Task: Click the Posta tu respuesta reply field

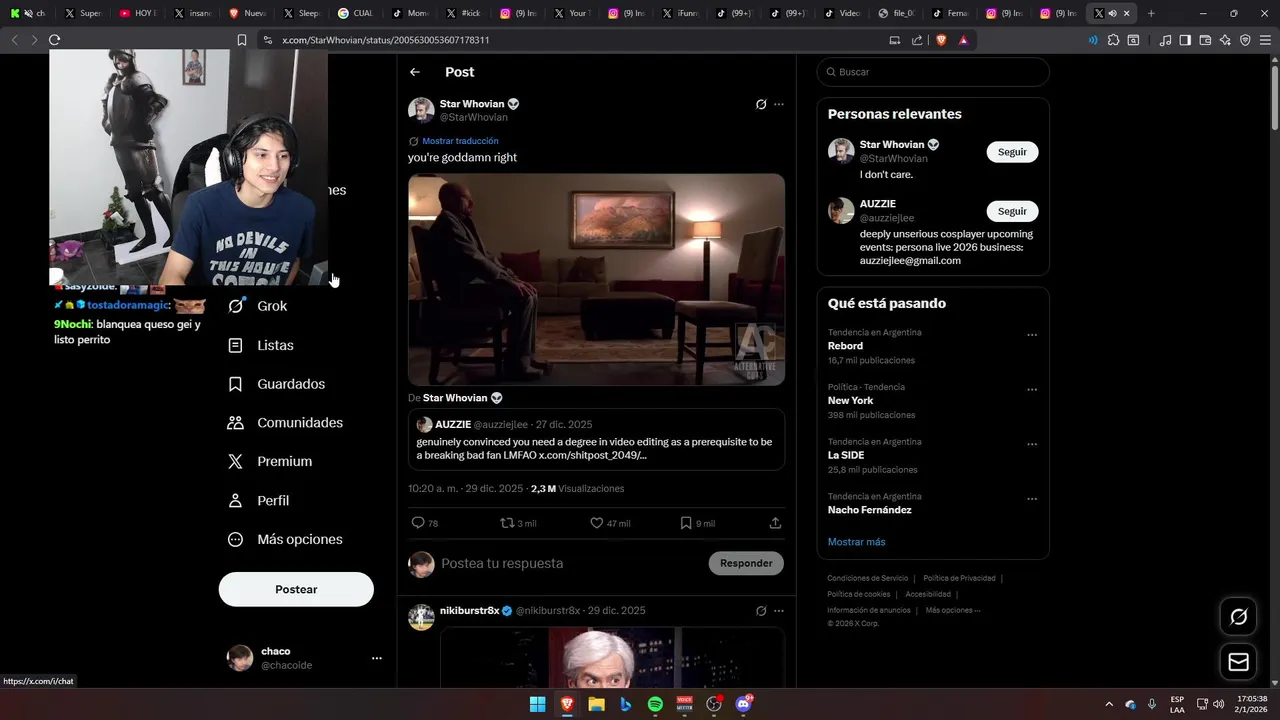Action: coord(570,563)
